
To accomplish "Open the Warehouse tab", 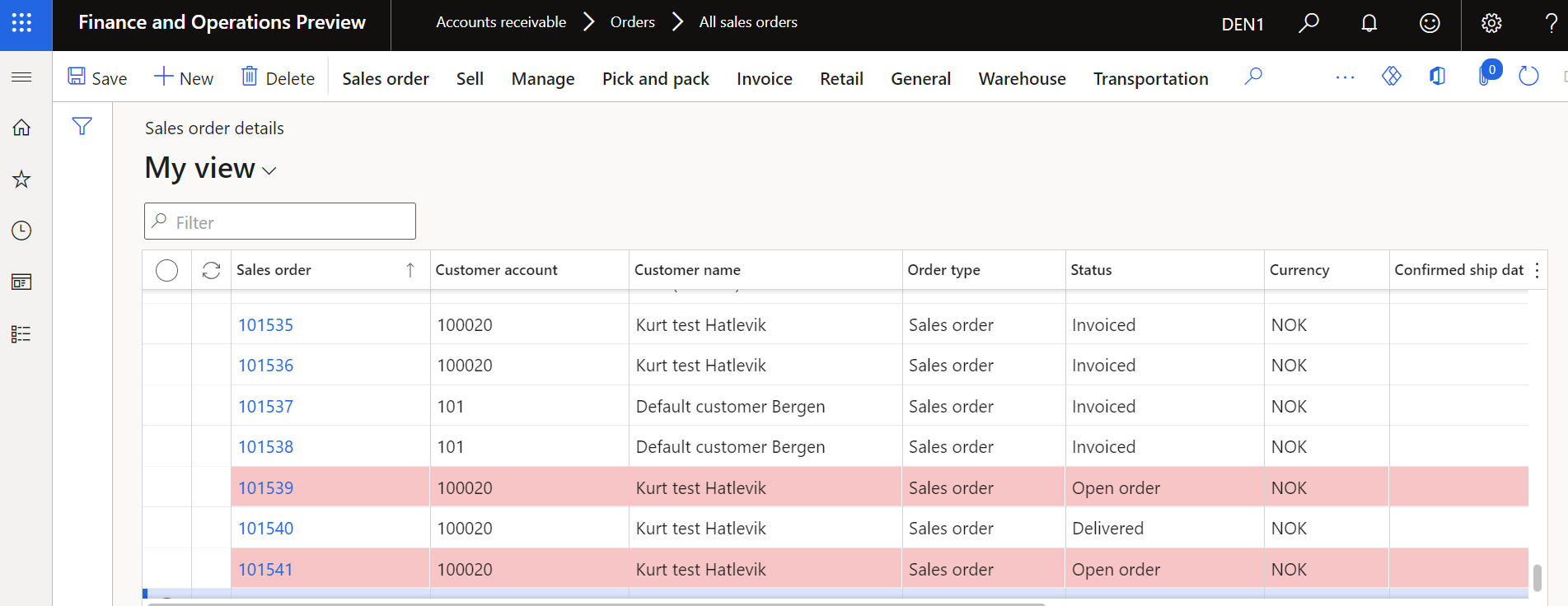I will pos(1022,78).
